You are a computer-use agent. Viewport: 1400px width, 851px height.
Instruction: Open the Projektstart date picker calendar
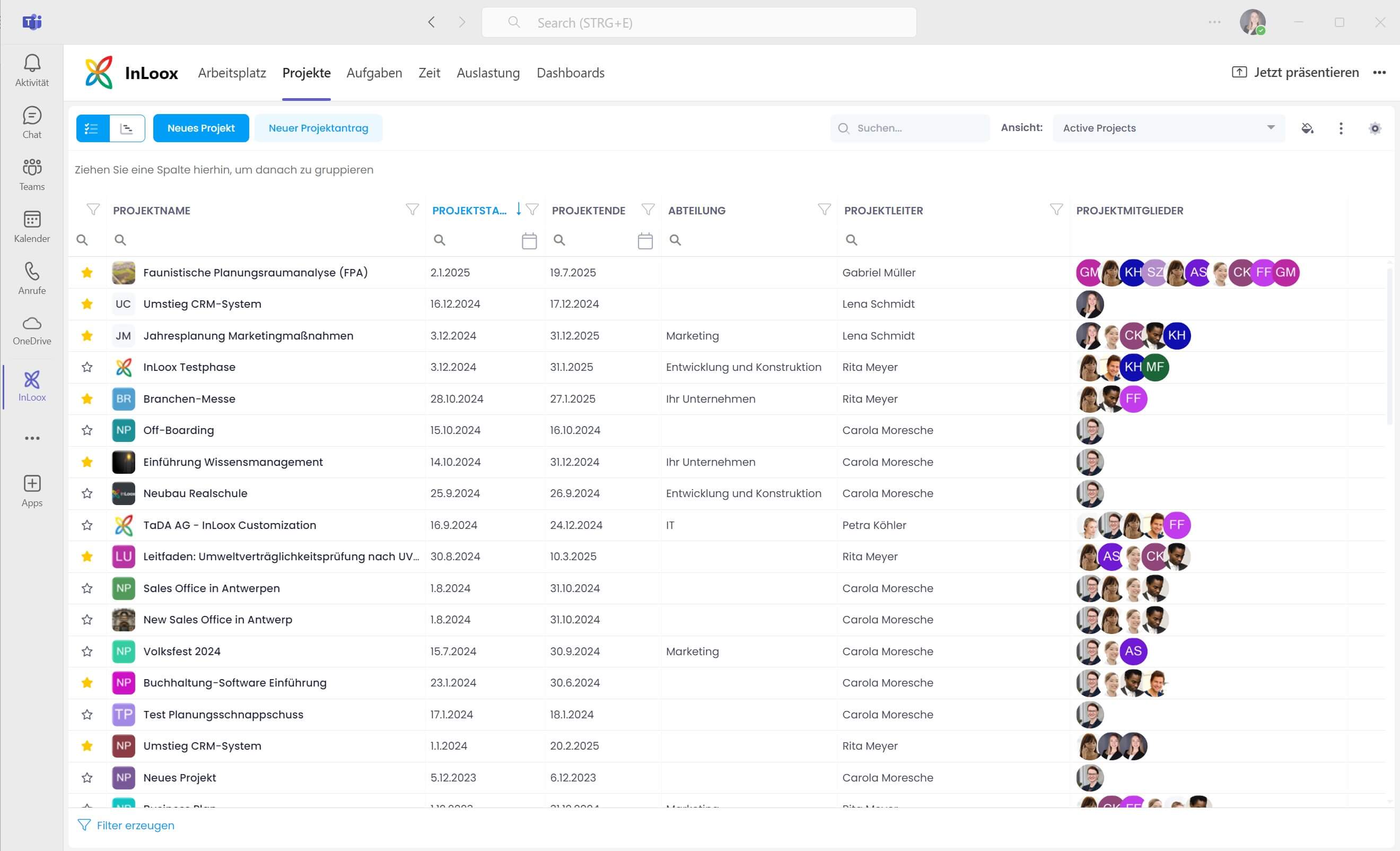(x=529, y=240)
